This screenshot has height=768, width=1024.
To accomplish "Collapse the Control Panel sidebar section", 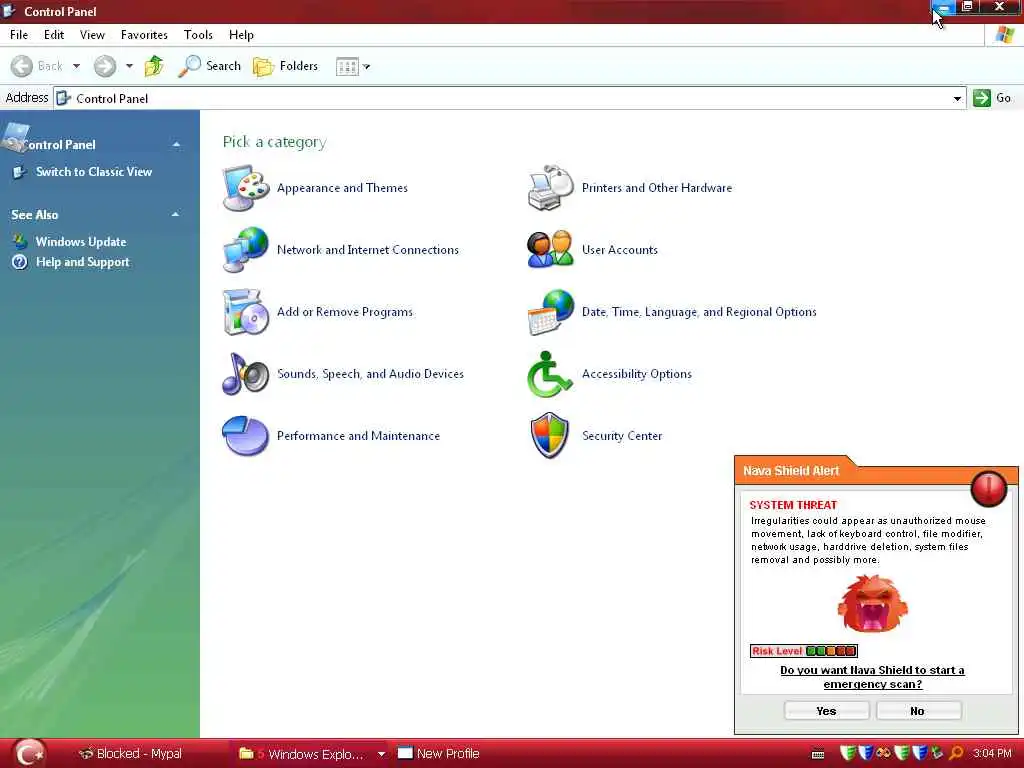I will 176,144.
